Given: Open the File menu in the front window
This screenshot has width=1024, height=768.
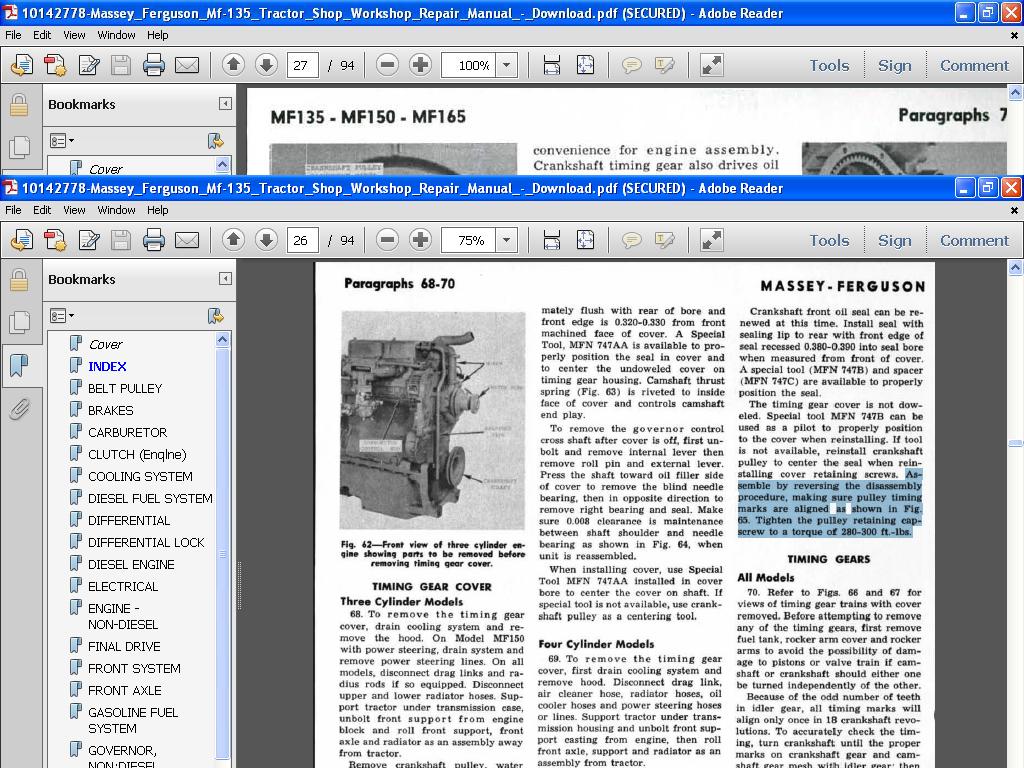Looking at the screenshot, I should coord(13,210).
